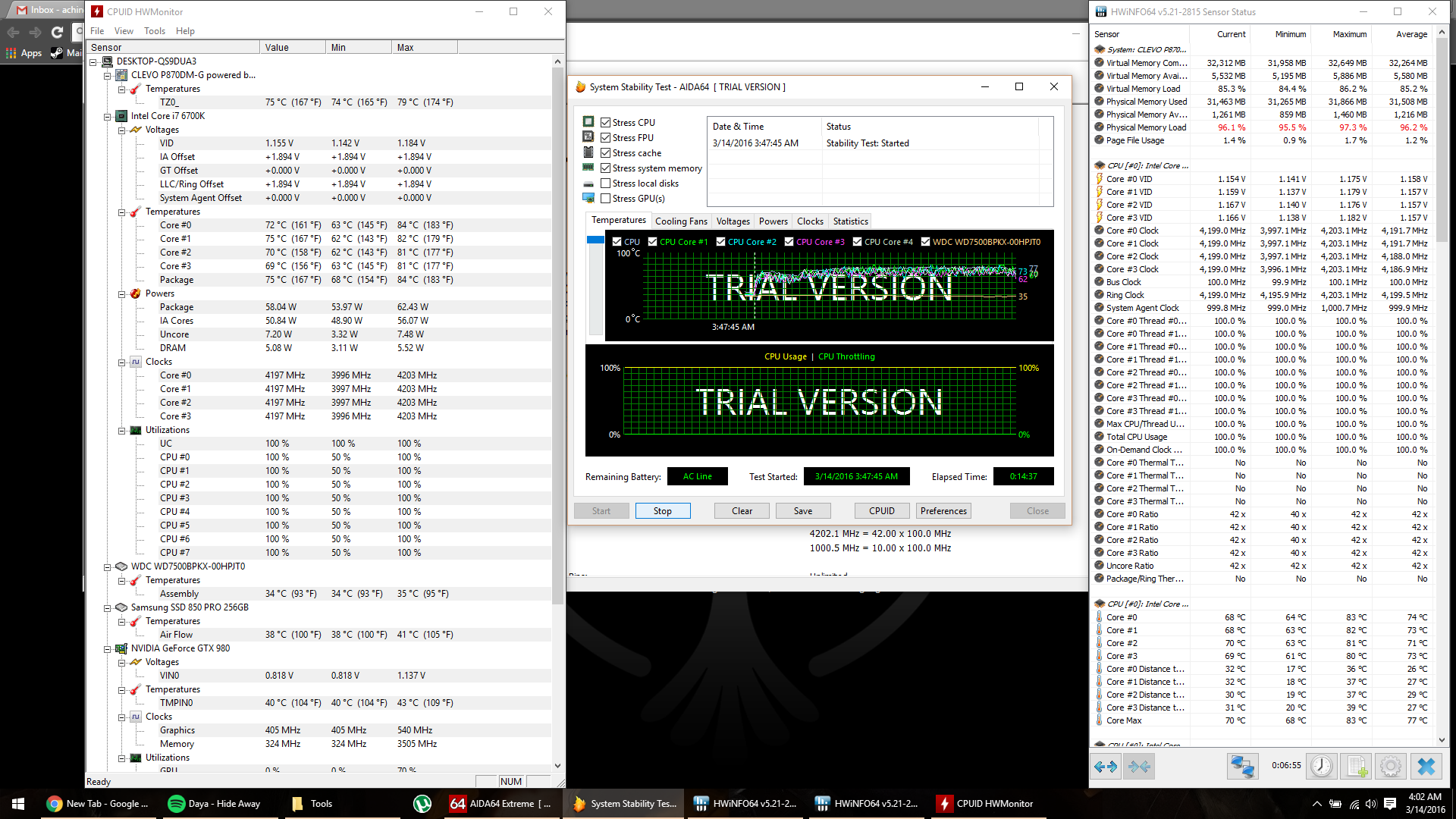Open Preferences in stability test
The height and width of the screenshot is (819, 1456).
click(x=943, y=511)
